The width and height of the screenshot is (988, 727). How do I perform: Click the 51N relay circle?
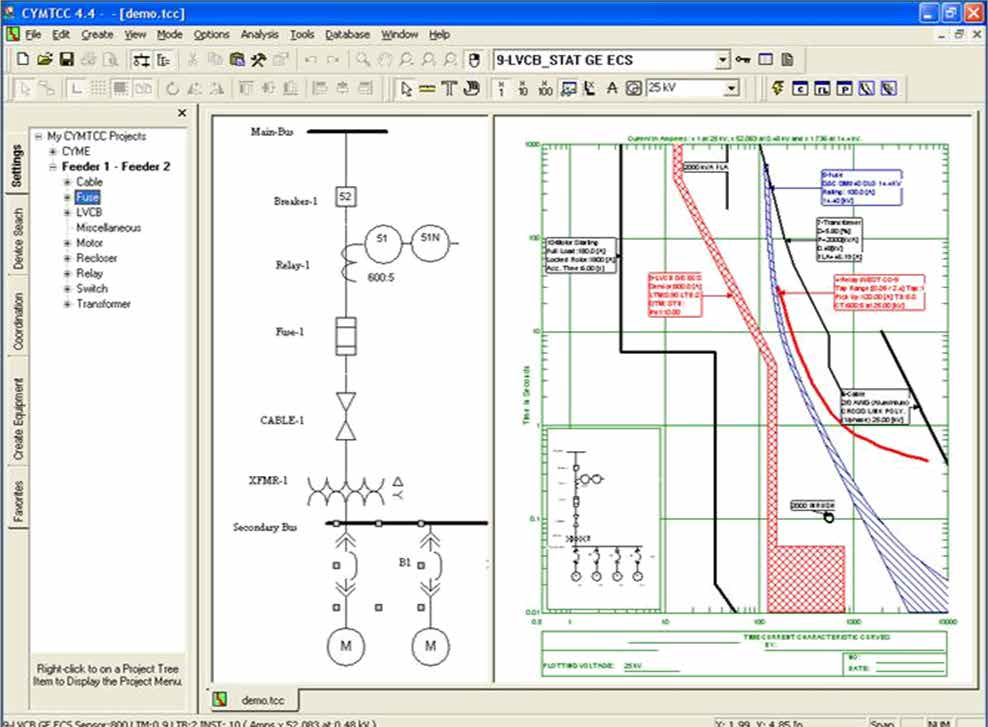[x=430, y=242]
